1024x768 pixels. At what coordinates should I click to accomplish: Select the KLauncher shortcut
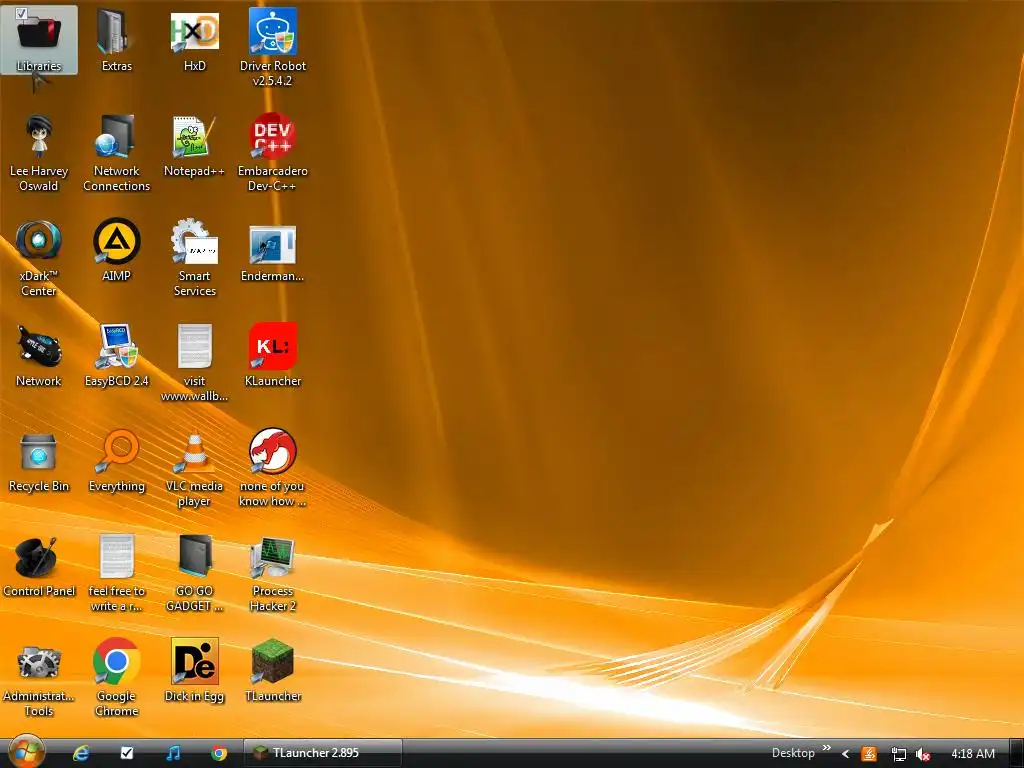(x=273, y=355)
